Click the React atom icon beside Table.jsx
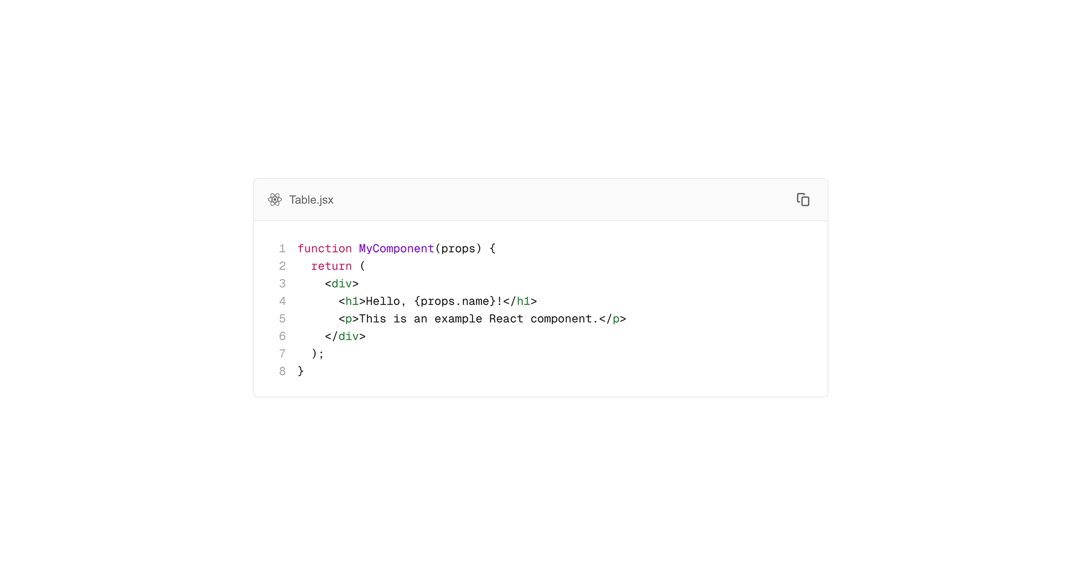 pos(275,200)
